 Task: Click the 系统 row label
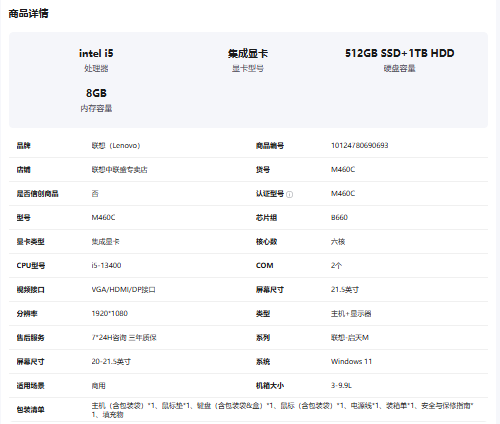(263, 362)
